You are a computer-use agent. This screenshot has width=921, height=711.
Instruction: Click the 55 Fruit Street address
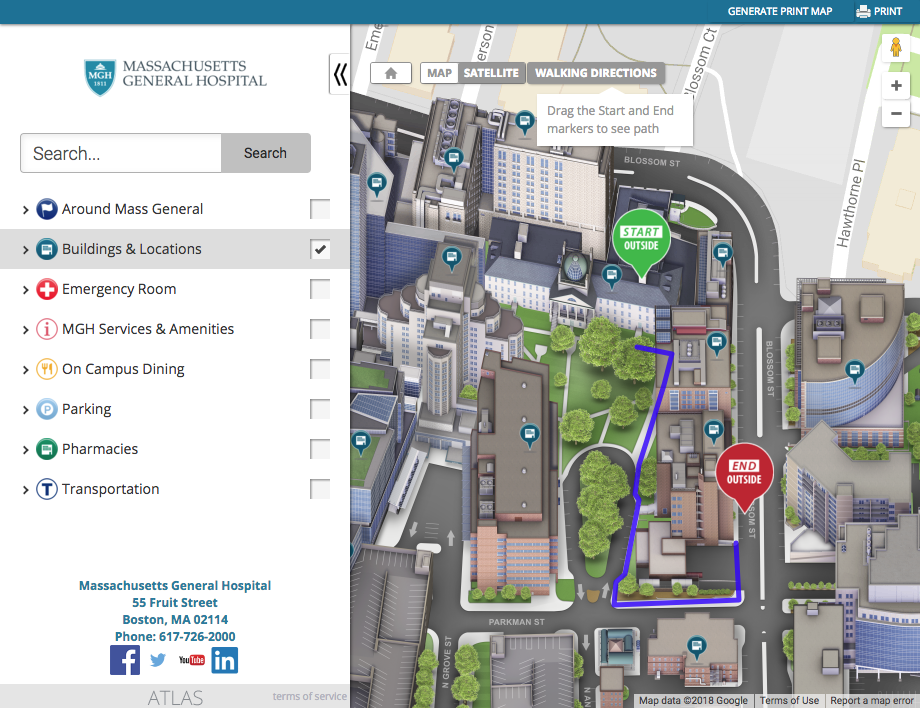[x=175, y=602]
